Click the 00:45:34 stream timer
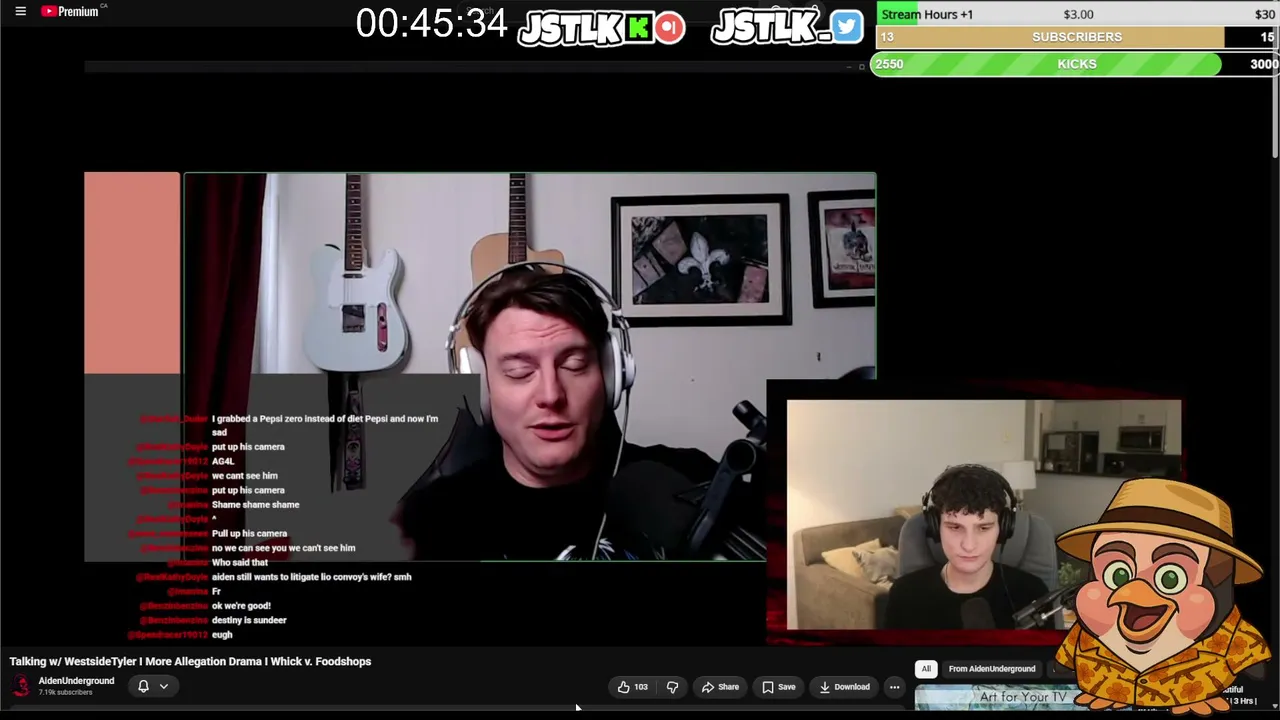Screen dimensions: 1280x720 point(431,24)
